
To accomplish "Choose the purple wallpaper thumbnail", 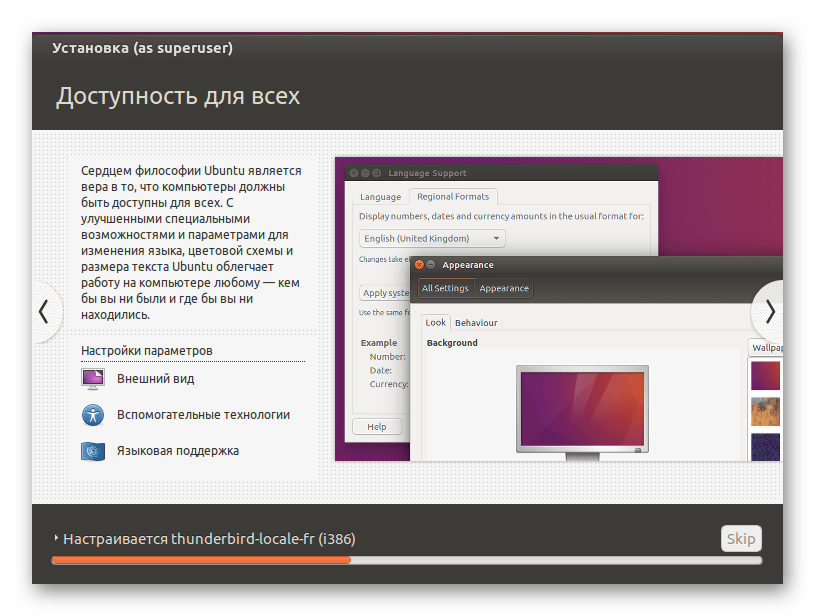I will point(765,375).
